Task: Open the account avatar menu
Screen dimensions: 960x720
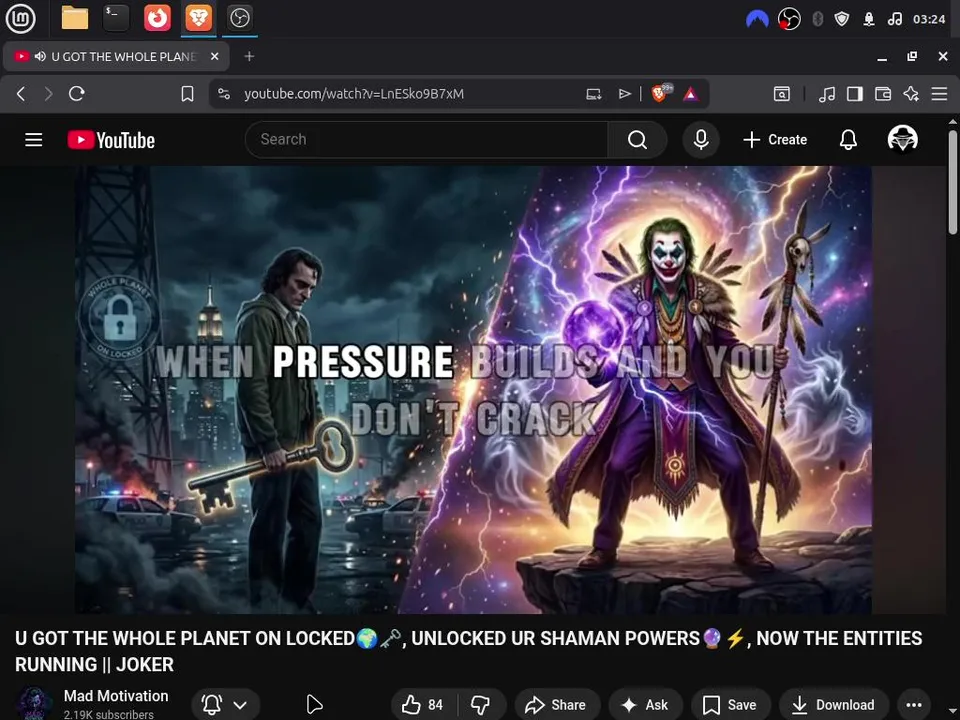Action: click(902, 139)
